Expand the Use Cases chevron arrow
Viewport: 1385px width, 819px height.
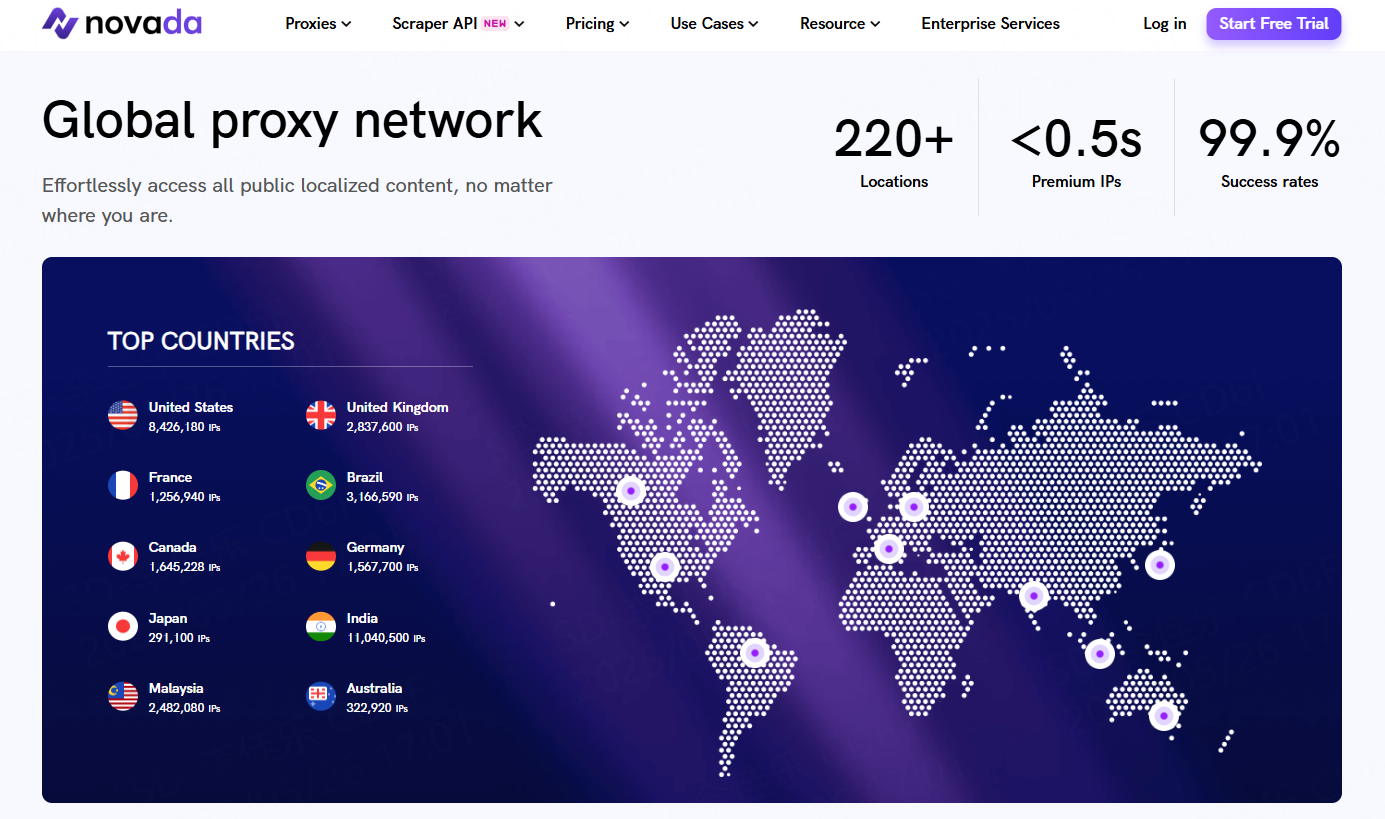(753, 24)
